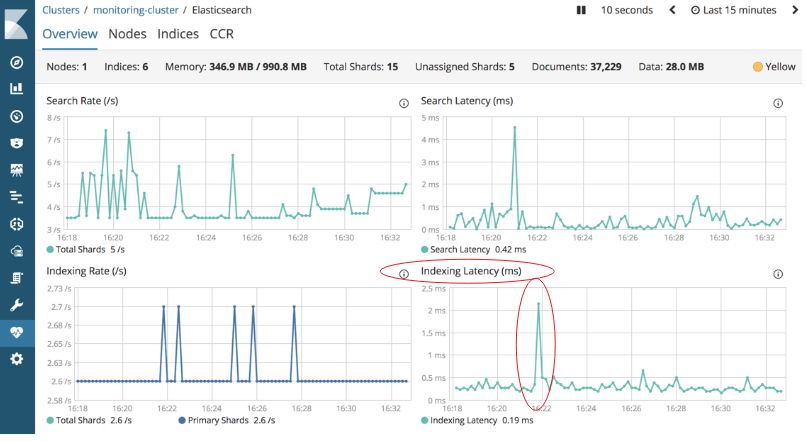Click the 'Nodes: 1' summary stat
This screenshot has width=806, height=441.
[67, 67]
